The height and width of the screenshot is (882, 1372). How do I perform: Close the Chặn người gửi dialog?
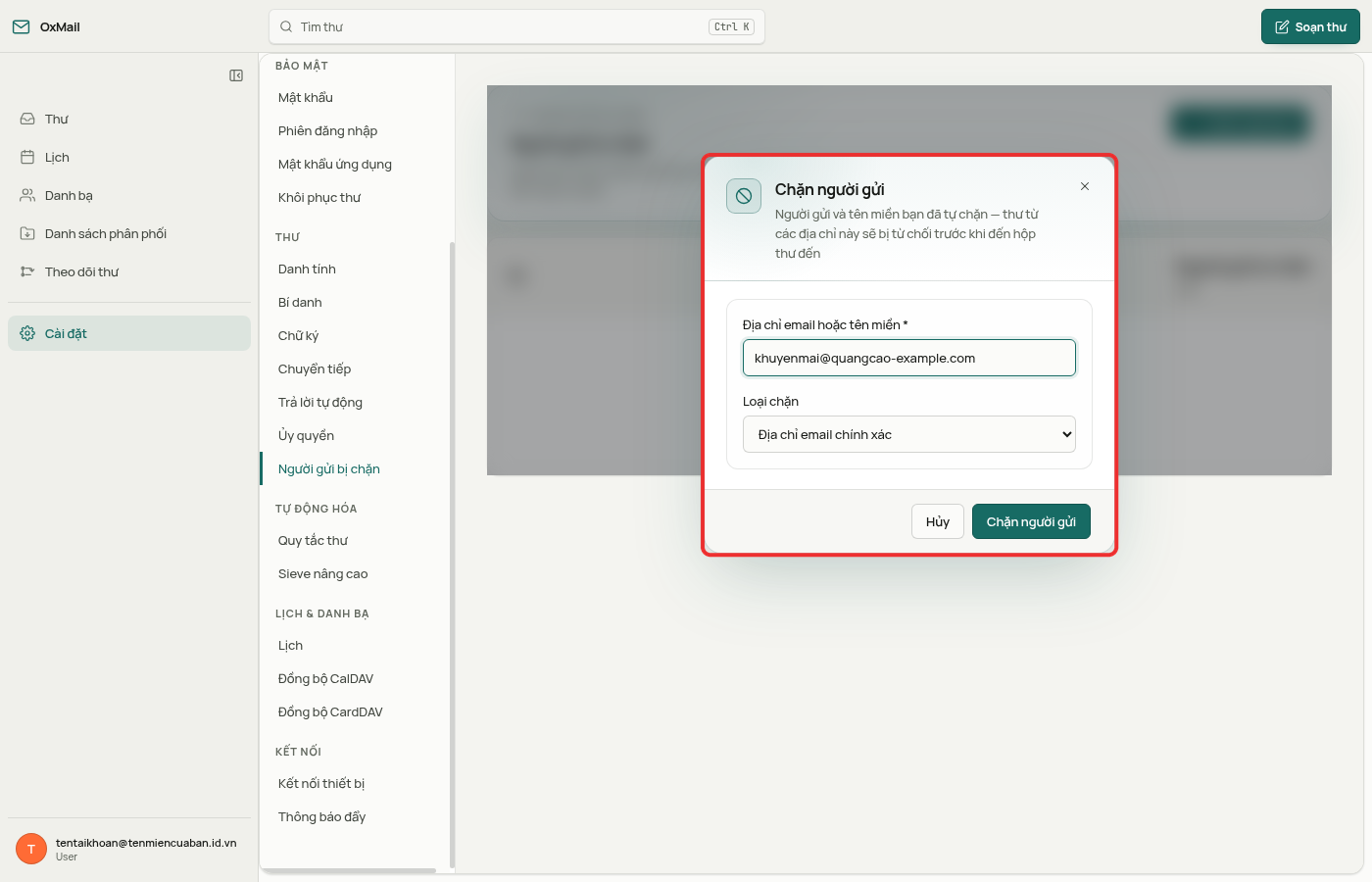(x=1085, y=186)
